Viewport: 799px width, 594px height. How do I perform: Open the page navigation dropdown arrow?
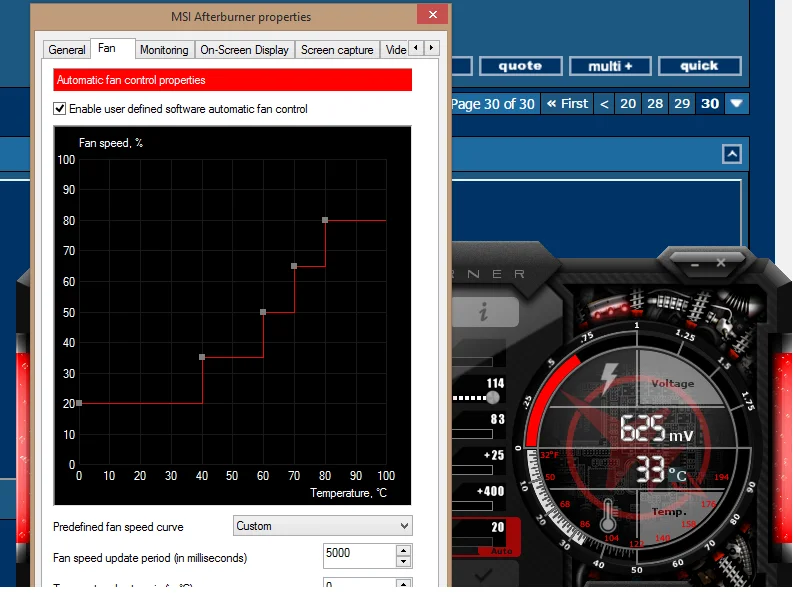coord(736,104)
